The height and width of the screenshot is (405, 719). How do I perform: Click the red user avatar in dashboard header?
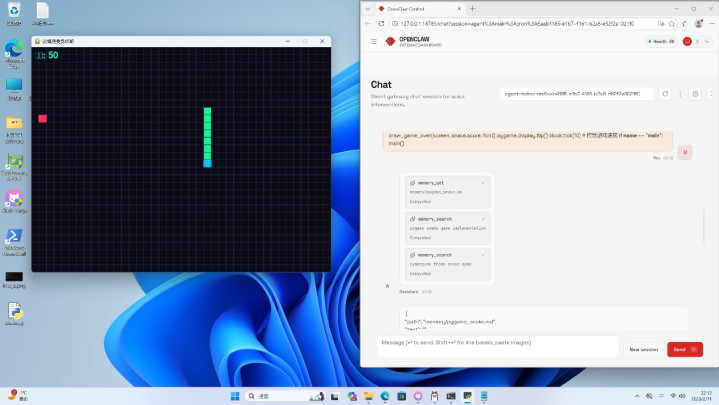[x=687, y=41]
